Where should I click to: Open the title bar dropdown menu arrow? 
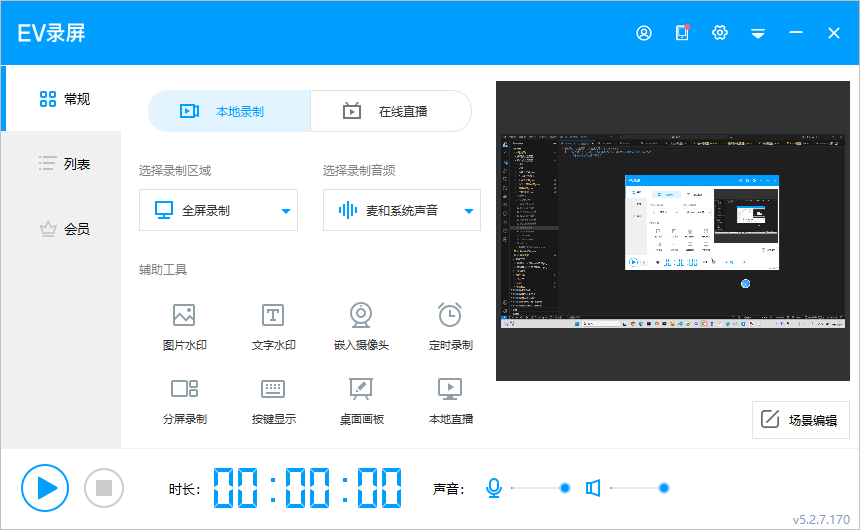pyautogui.click(x=758, y=33)
